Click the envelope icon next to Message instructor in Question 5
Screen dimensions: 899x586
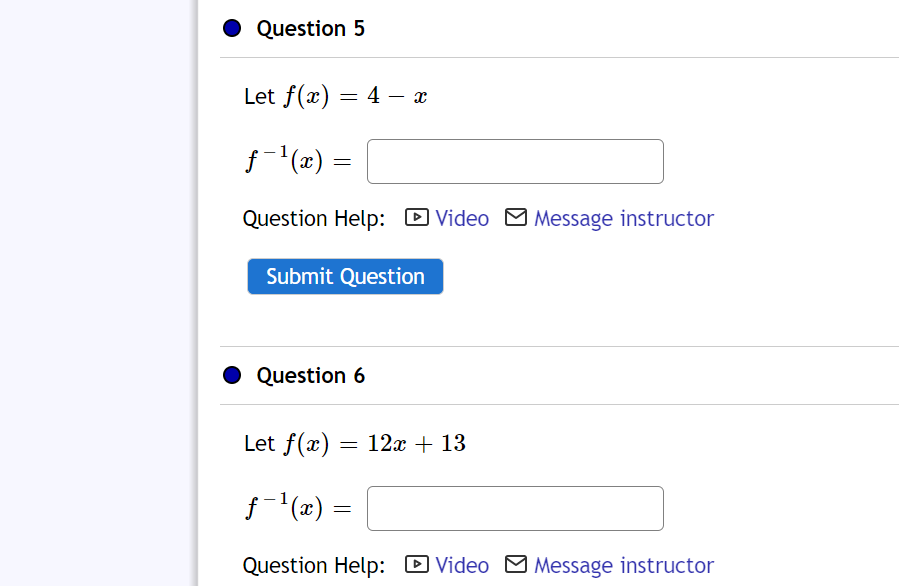(x=515, y=217)
